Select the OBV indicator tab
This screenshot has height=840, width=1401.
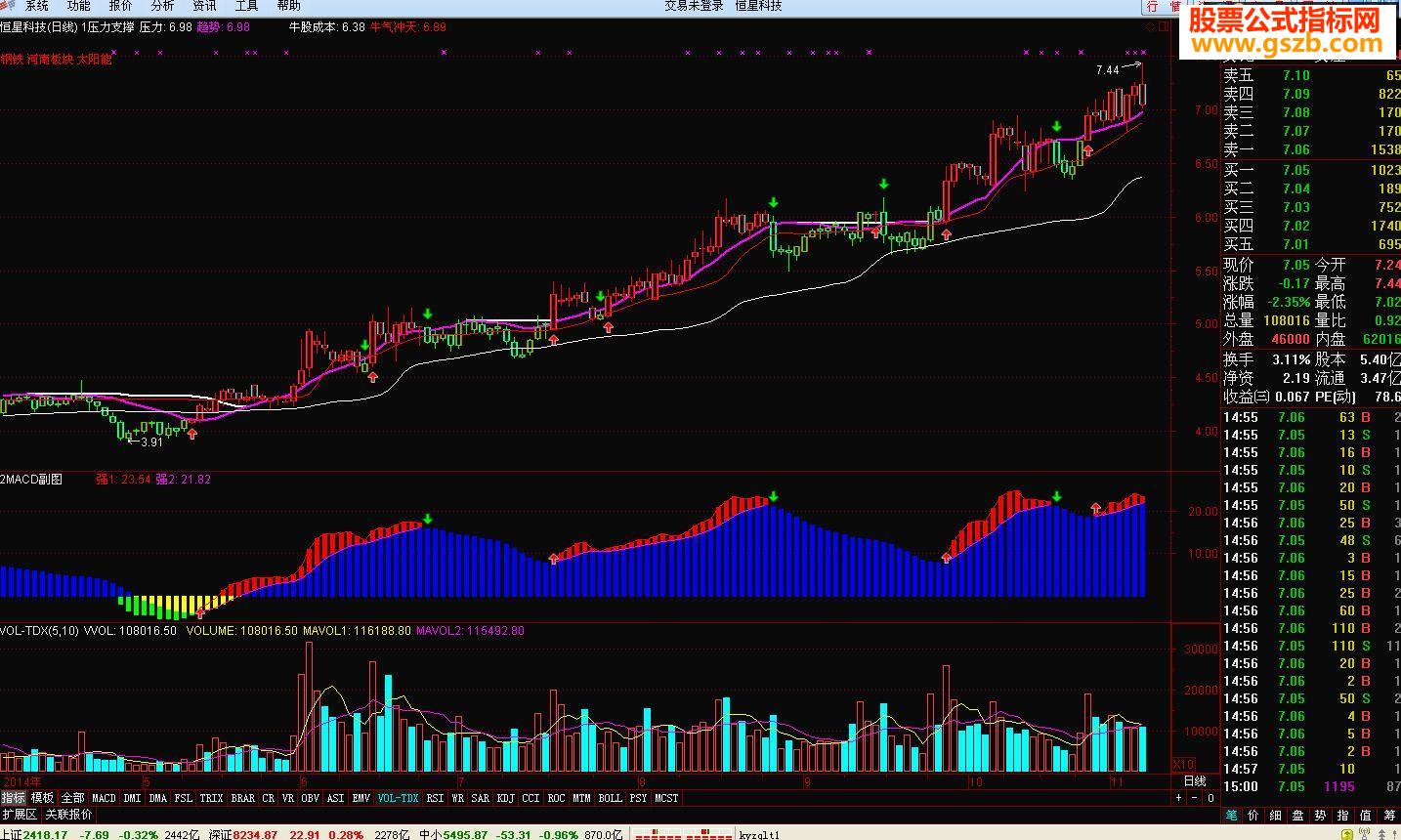310,798
